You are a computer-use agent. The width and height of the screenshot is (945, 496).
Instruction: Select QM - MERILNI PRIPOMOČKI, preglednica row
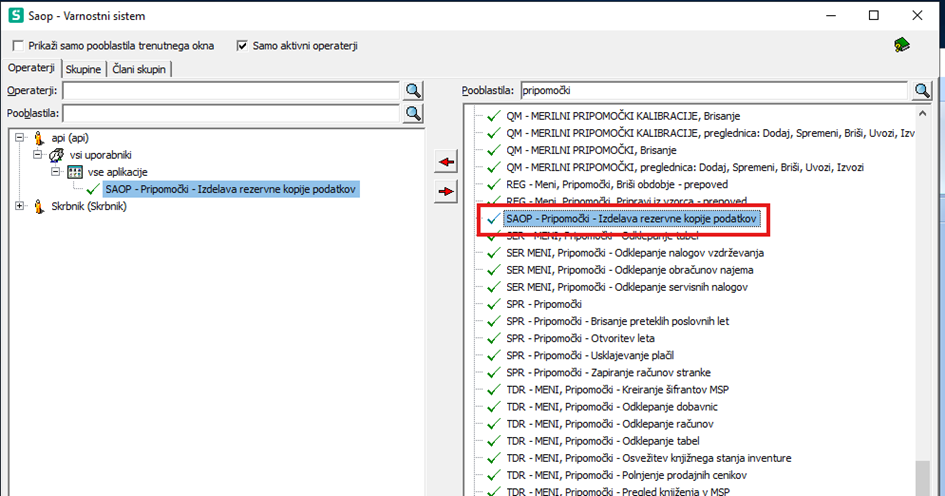coord(685,167)
